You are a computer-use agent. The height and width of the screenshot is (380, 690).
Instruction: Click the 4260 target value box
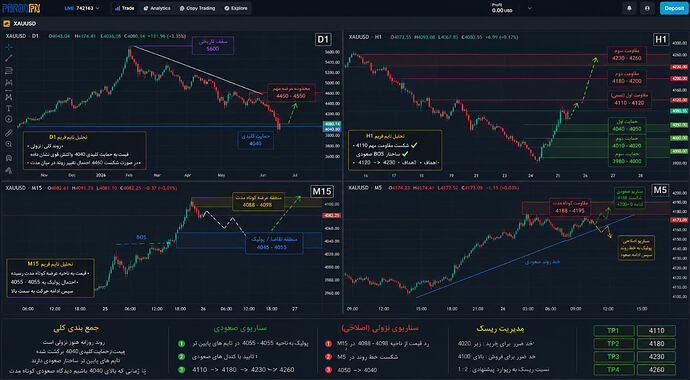coord(656,369)
